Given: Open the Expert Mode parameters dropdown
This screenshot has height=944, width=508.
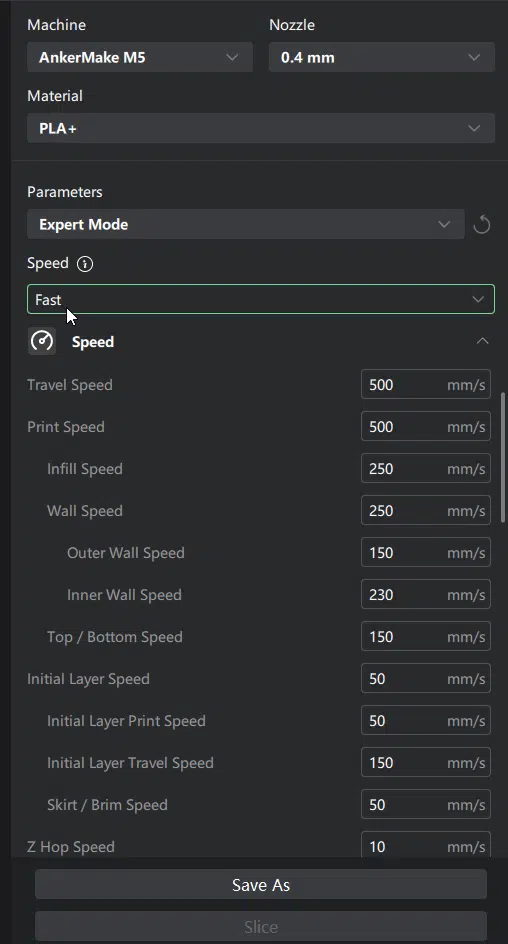Looking at the screenshot, I should 246,225.
